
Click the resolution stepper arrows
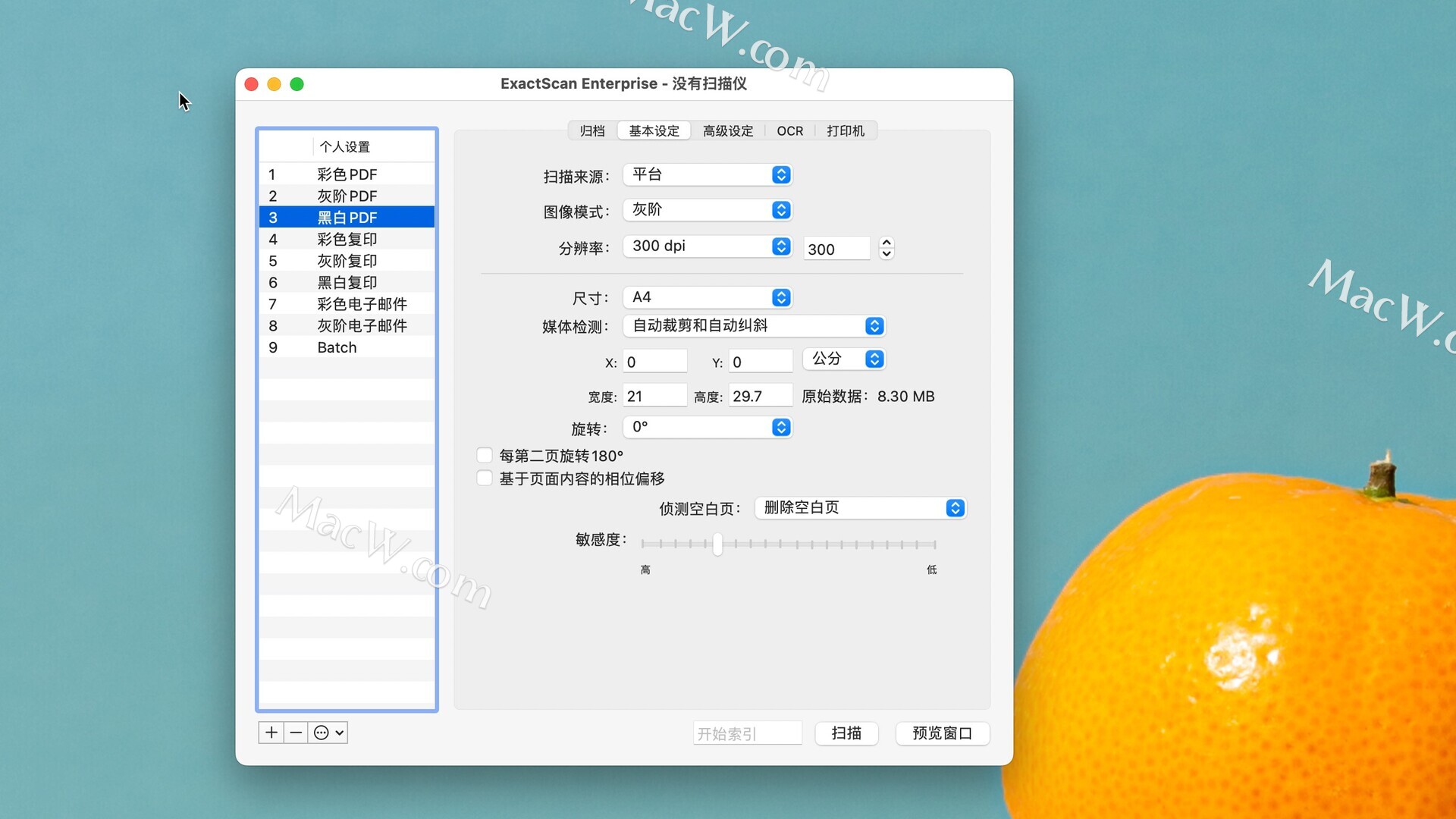tap(886, 248)
